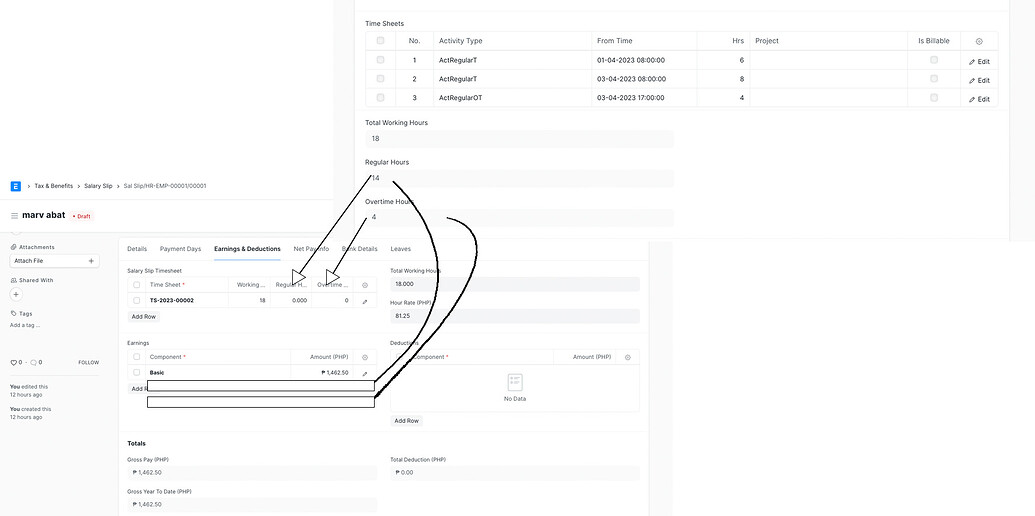This screenshot has height=516, width=1035.
Task: Click the Attach File button
Action: point(55,261)
